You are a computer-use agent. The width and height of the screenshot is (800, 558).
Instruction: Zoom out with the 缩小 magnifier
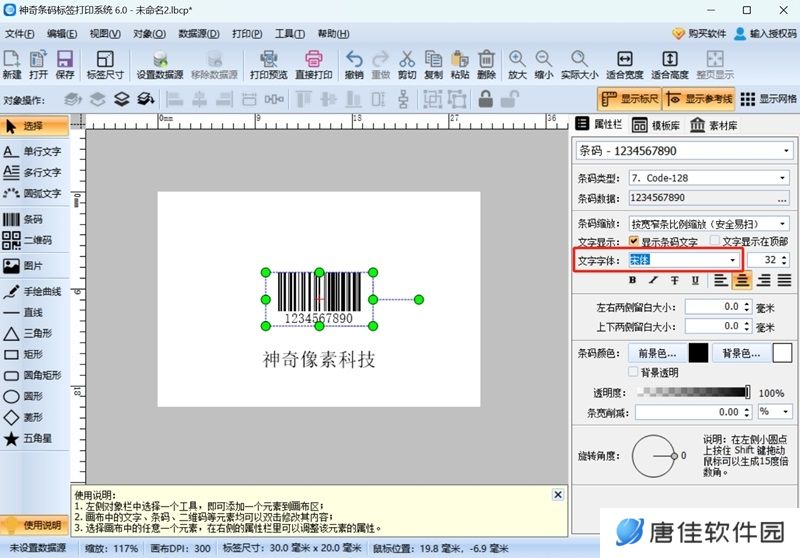543,64
